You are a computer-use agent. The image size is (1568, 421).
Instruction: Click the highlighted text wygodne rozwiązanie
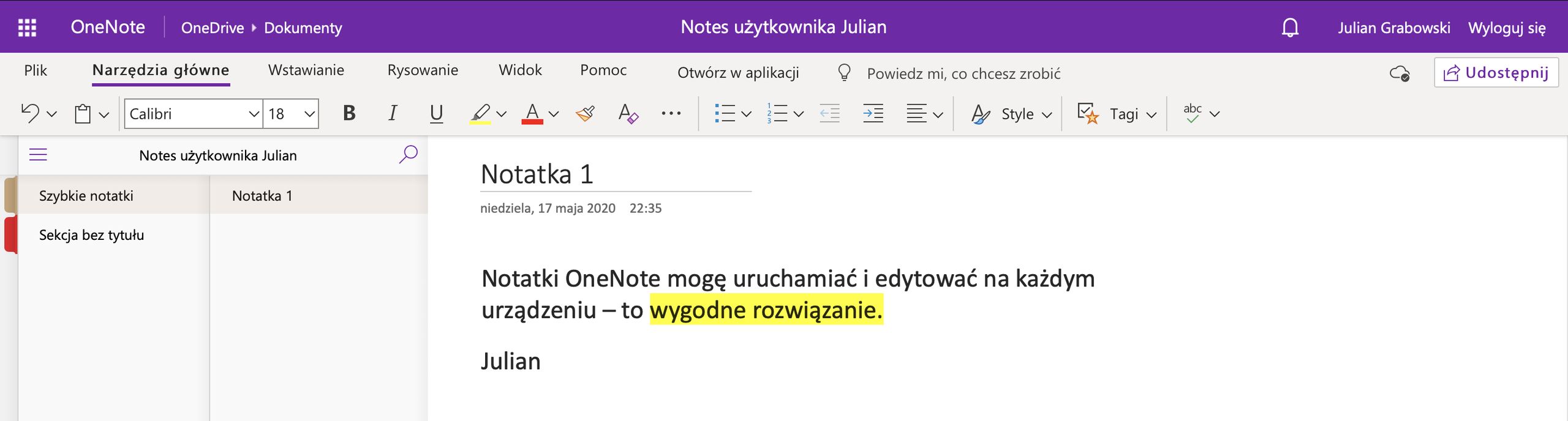(x=766, y=310)
